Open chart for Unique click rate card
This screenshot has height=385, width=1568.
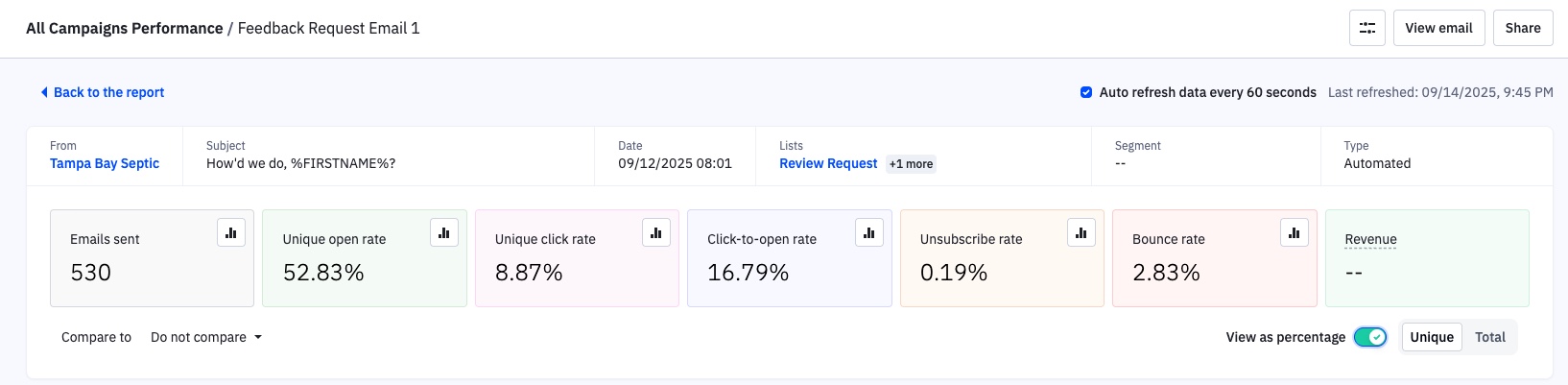click(656, 232)
